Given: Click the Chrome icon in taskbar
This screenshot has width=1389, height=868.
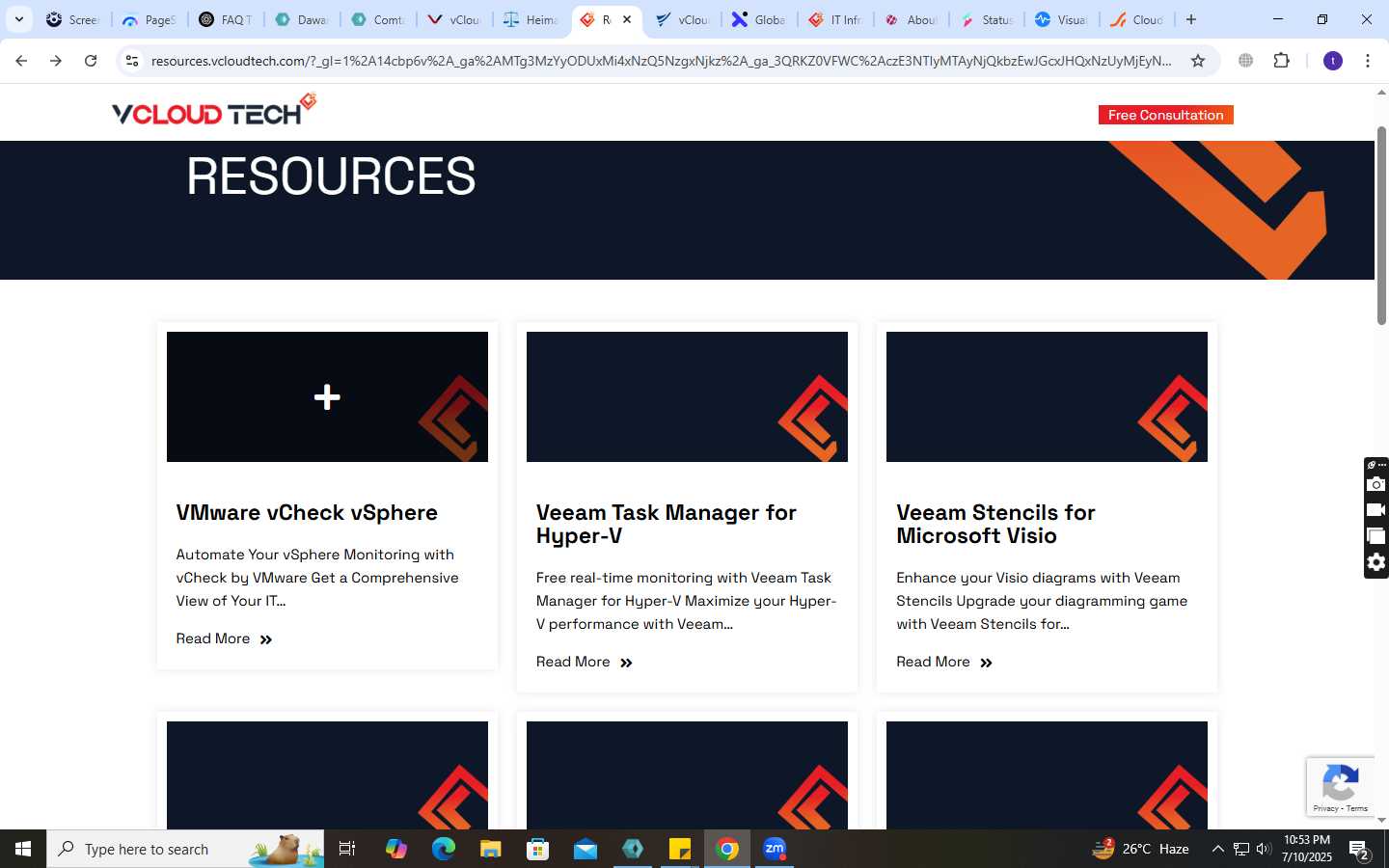Looking at the screenshot, I should 727,849.
